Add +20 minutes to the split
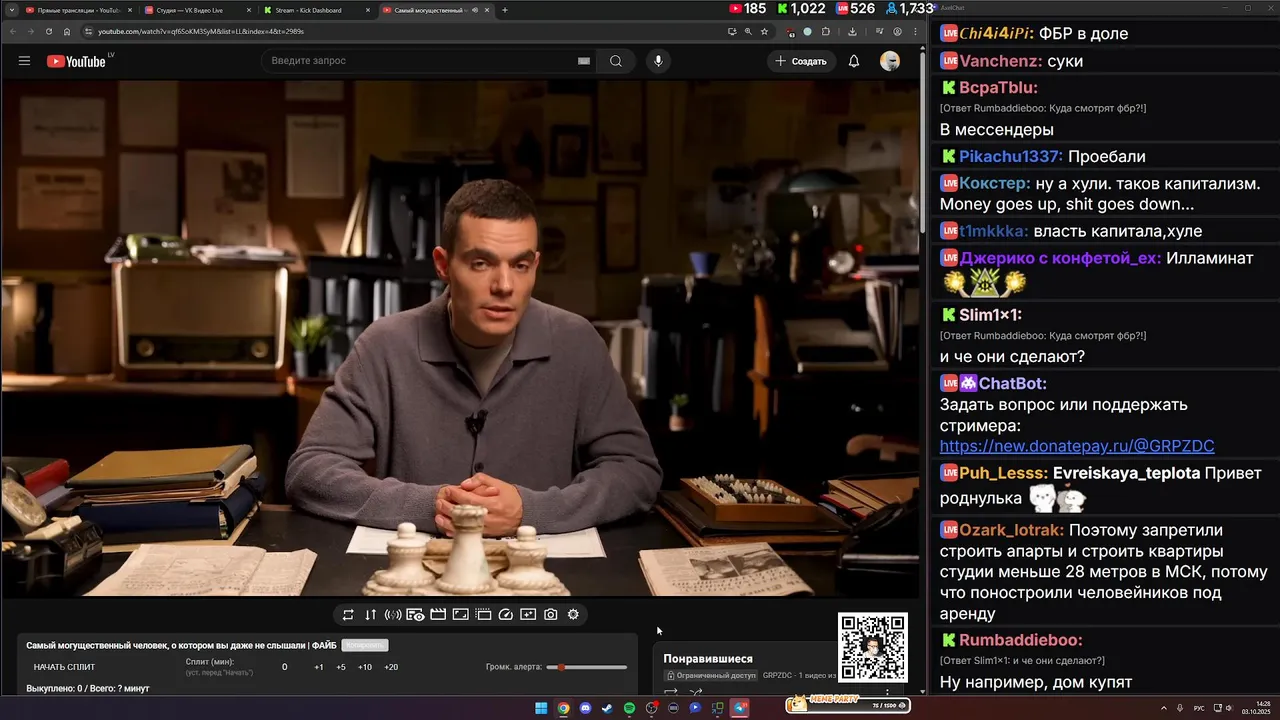The height and width of the screenshot is (720, 1280). pyautogui.click(x=391, y=667)
